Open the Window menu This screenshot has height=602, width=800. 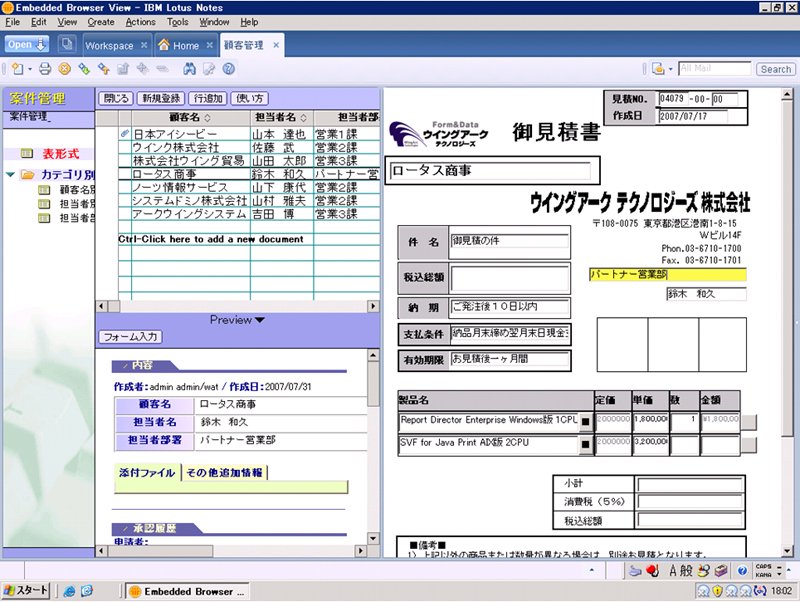(x=214, y=22)
